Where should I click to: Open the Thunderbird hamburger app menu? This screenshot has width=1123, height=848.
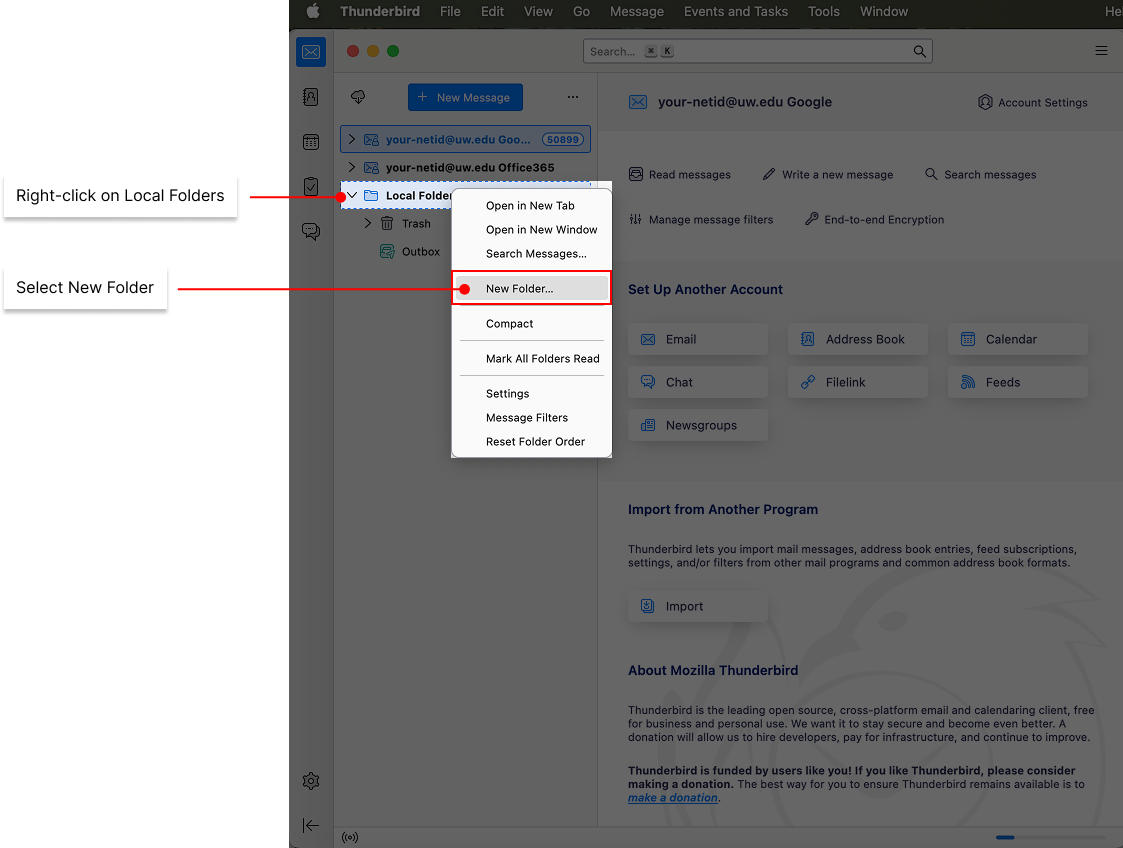[1101, 51]
